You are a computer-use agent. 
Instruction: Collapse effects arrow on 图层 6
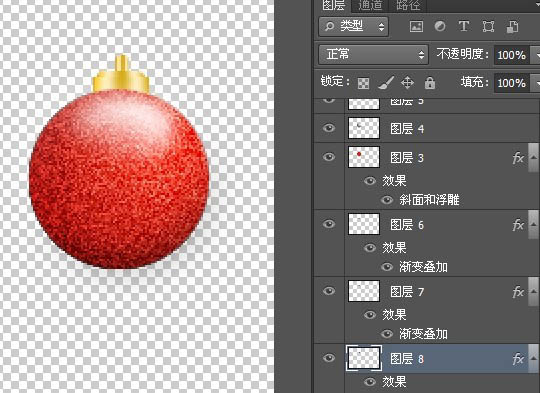tap(533, 225)
